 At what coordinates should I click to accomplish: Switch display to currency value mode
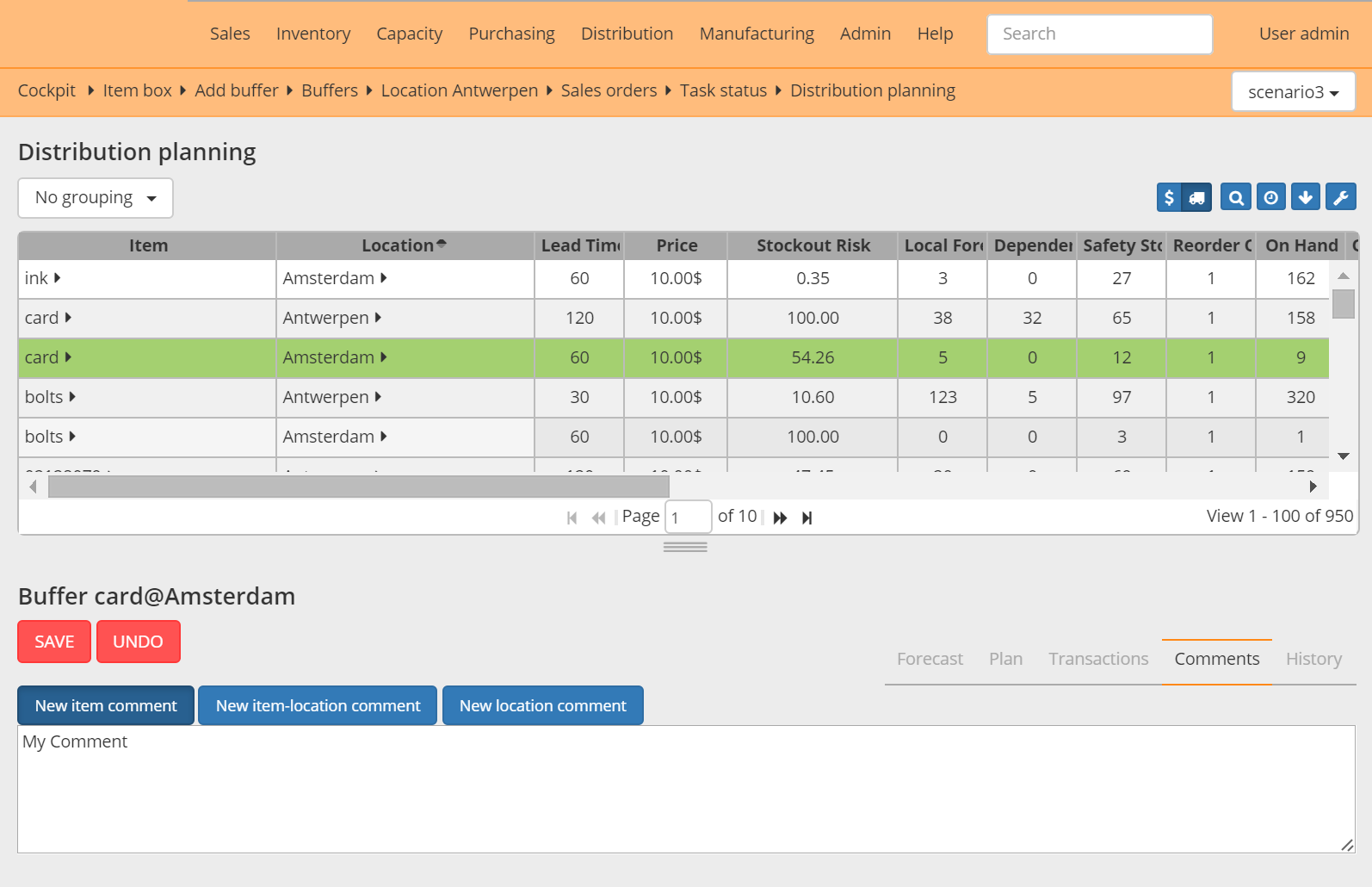tap(1169, 198)
